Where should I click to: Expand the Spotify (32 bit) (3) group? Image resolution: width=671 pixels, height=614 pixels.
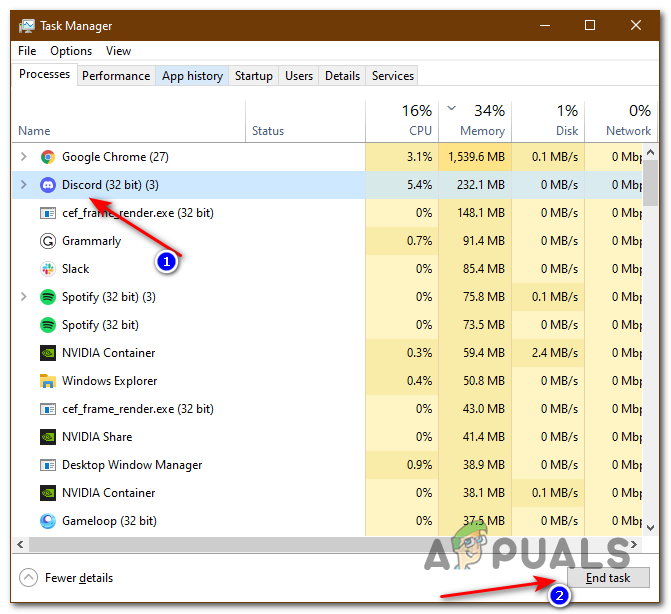(x=24, y=297)
